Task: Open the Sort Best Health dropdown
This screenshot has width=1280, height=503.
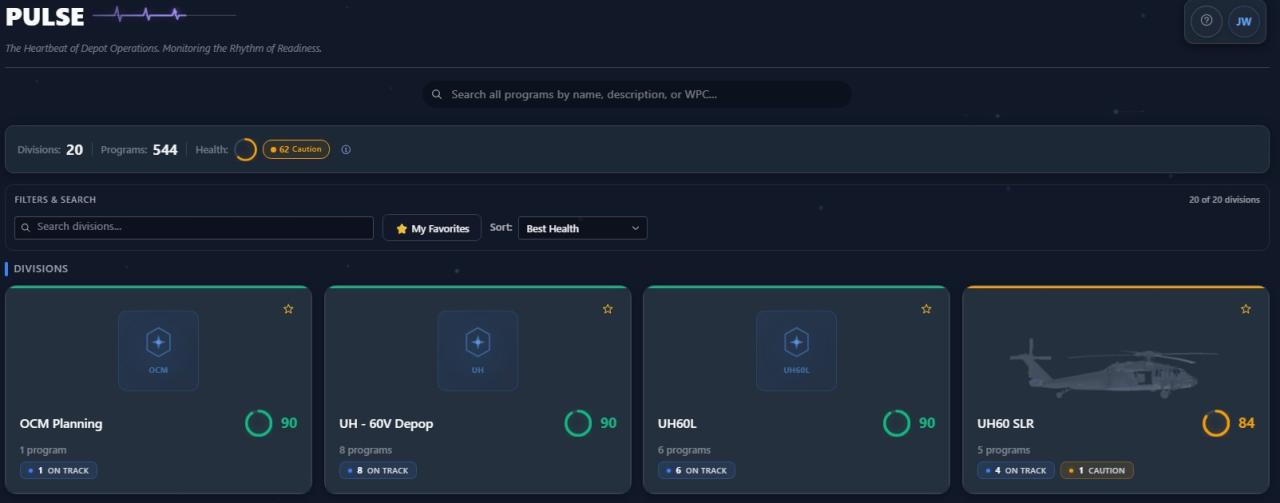Action: [x=582, y=228]
